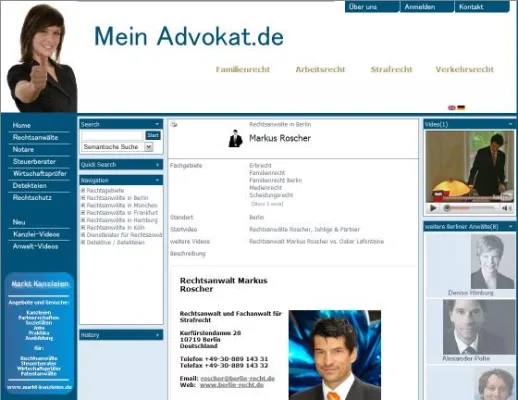The width and height of the screenshot is (518, 400).
Task: Select Steuerberater in left sidebar
Action: pos(34,161)
